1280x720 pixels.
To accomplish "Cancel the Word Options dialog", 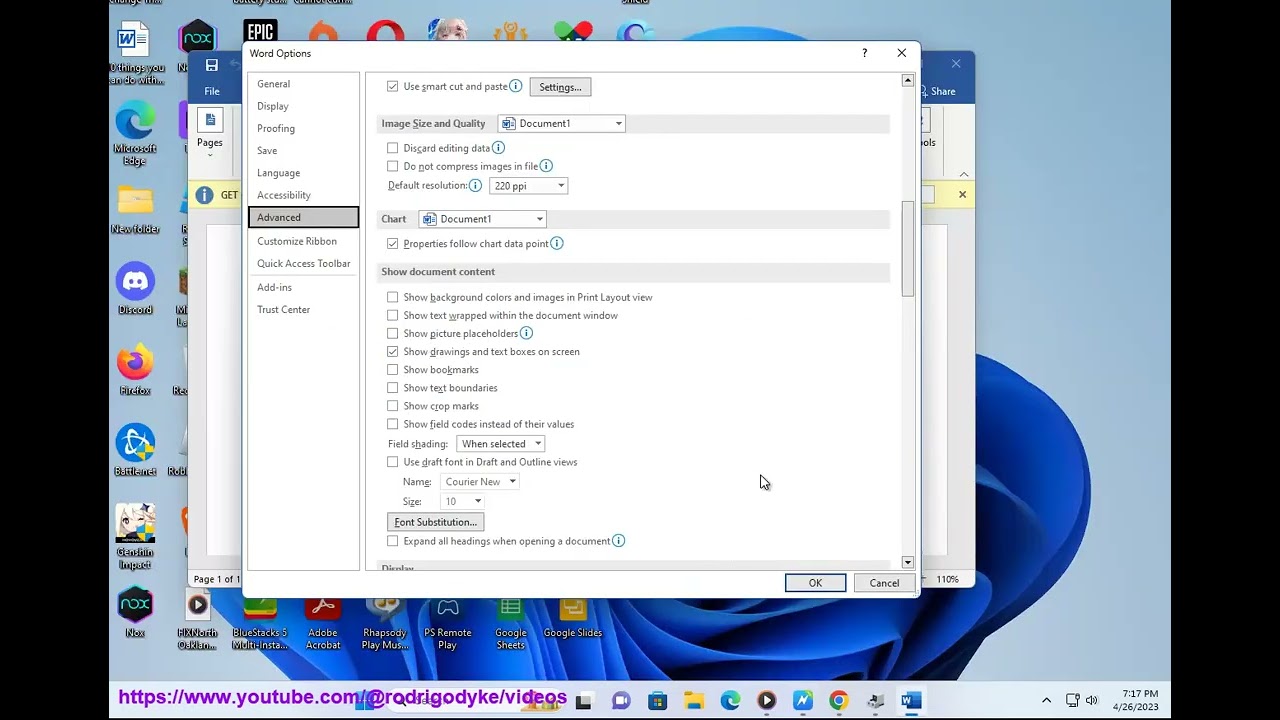I will 884,583.
